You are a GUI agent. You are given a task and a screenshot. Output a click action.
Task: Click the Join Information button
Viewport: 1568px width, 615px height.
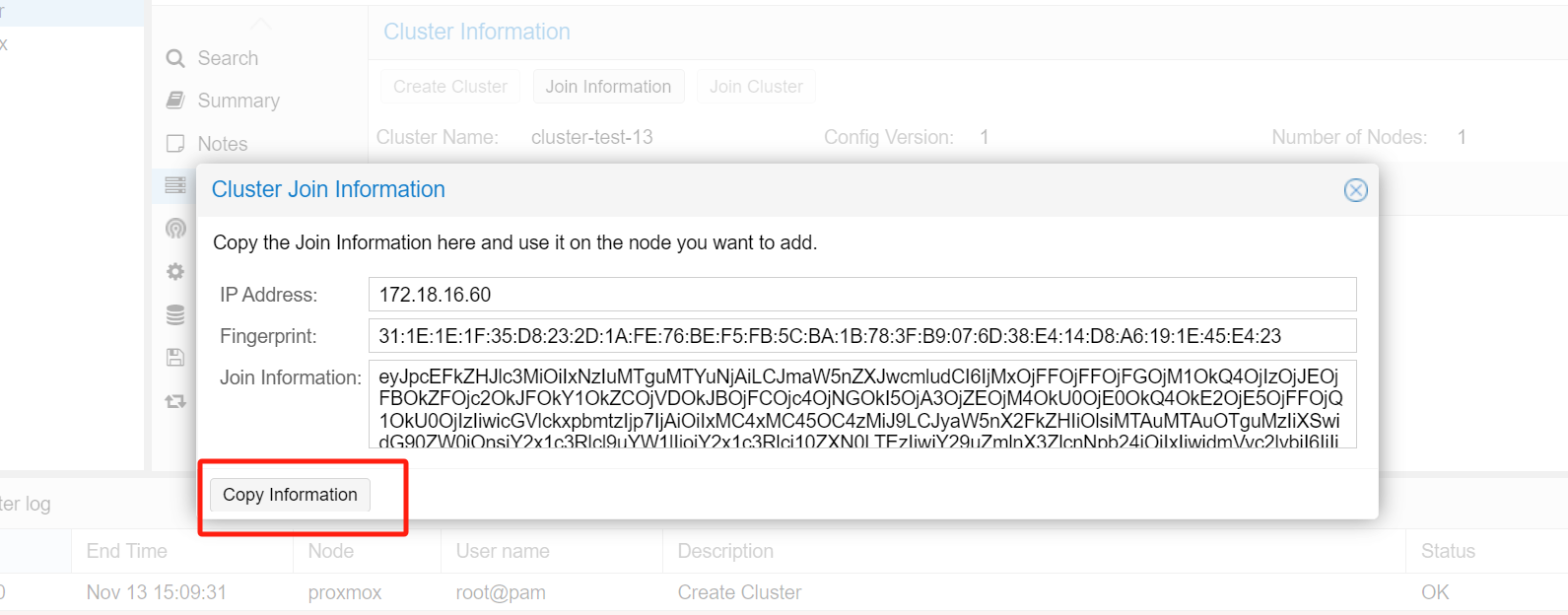pos(608,87)
